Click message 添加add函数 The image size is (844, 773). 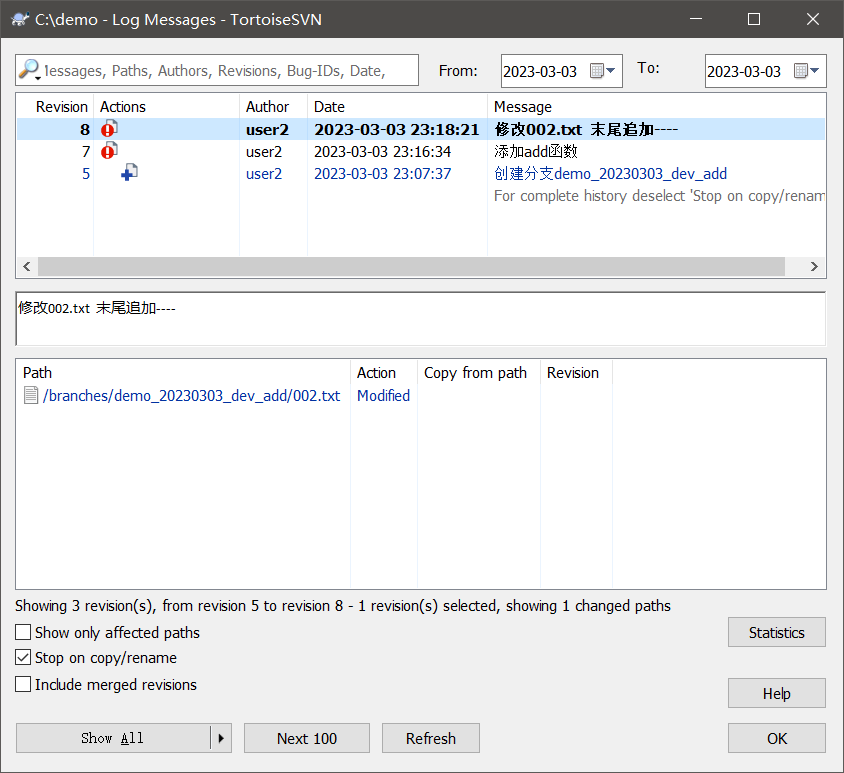point(536,151)
